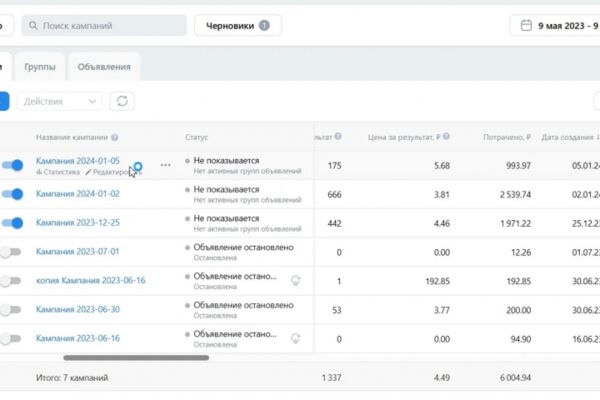The width and height of the screenshot is (600, 400).
Task: Open the Черновики button
Action: click(238, 26)
